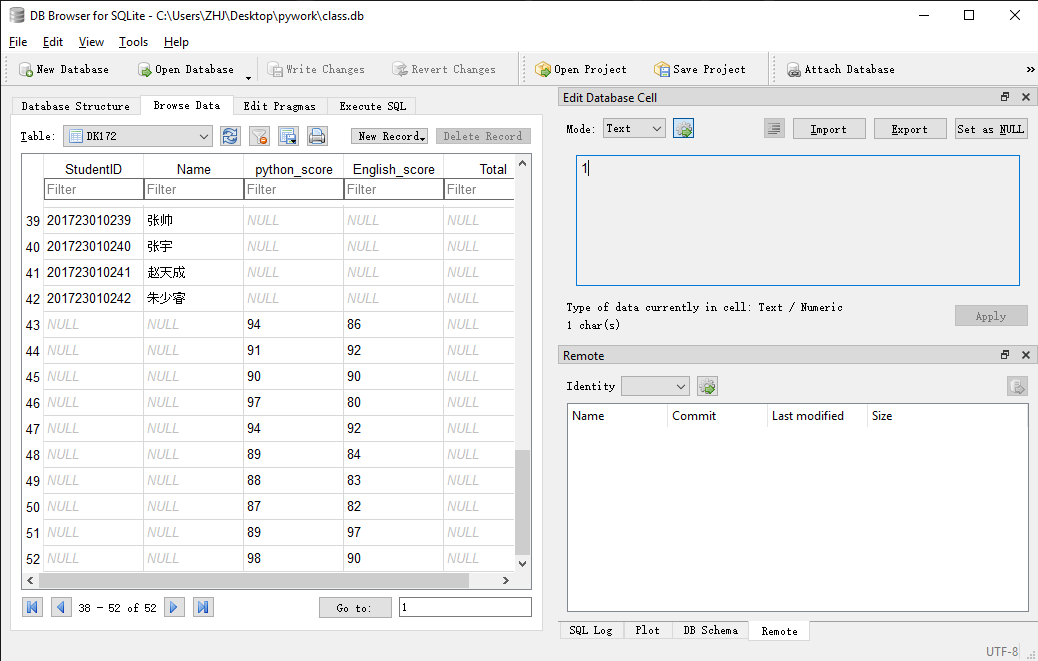This screenshot has height=661, width=1038.
Task: Click Open Project in the toolbar
Action: tap(581, 69)
